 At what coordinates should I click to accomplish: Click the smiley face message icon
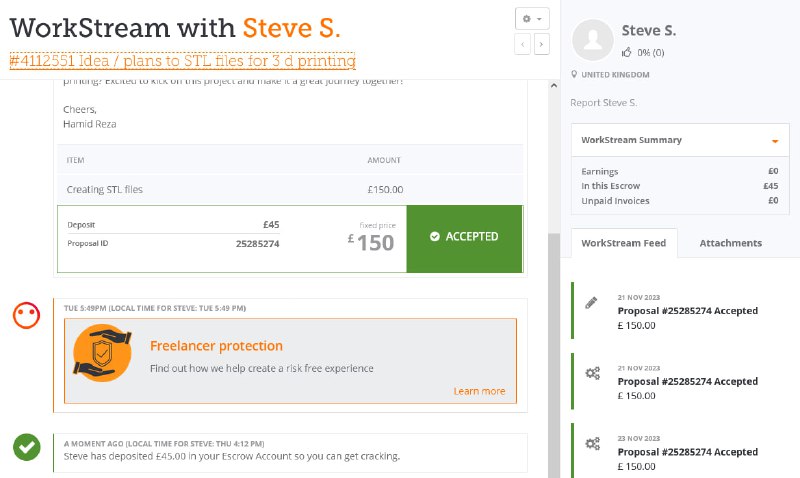[x=27, y=315]
